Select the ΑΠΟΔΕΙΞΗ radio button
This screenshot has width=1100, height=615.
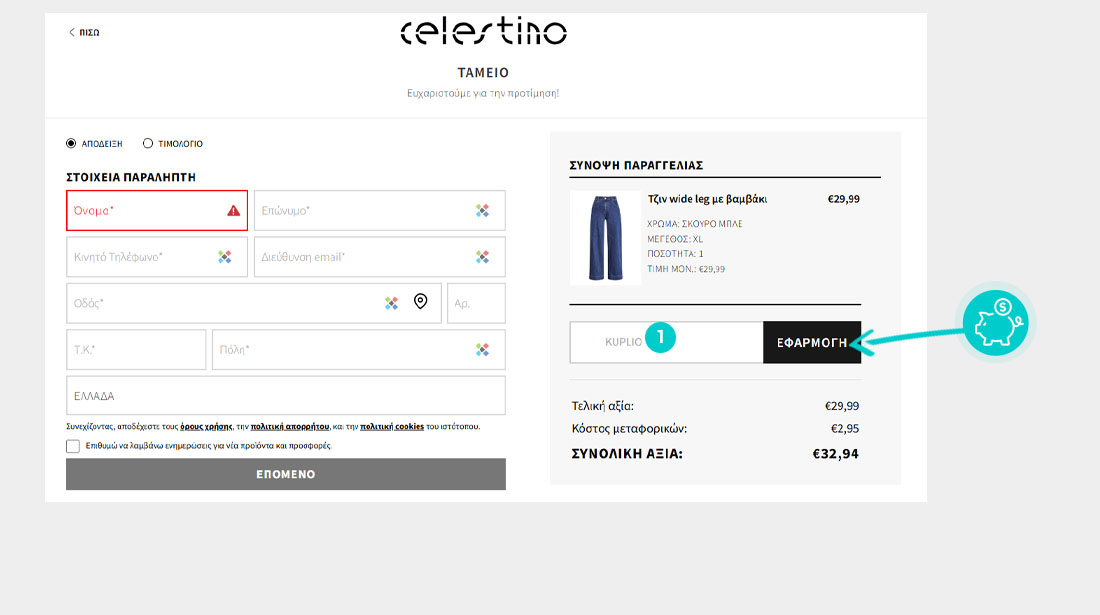pyautogui.click(x=71, y=143)
